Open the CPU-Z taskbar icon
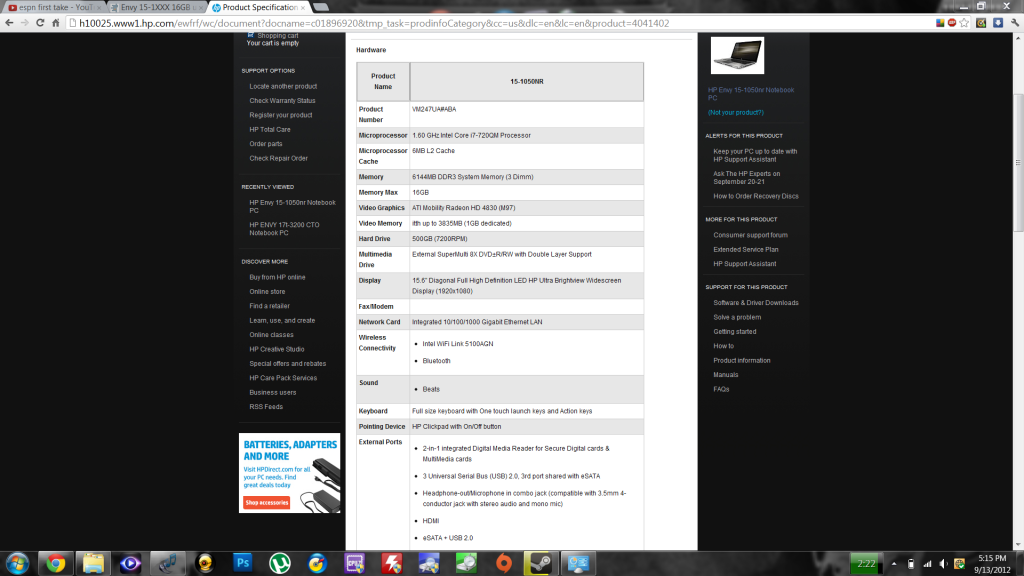This screenshot has height=576, width=1024. pos(355,563)
